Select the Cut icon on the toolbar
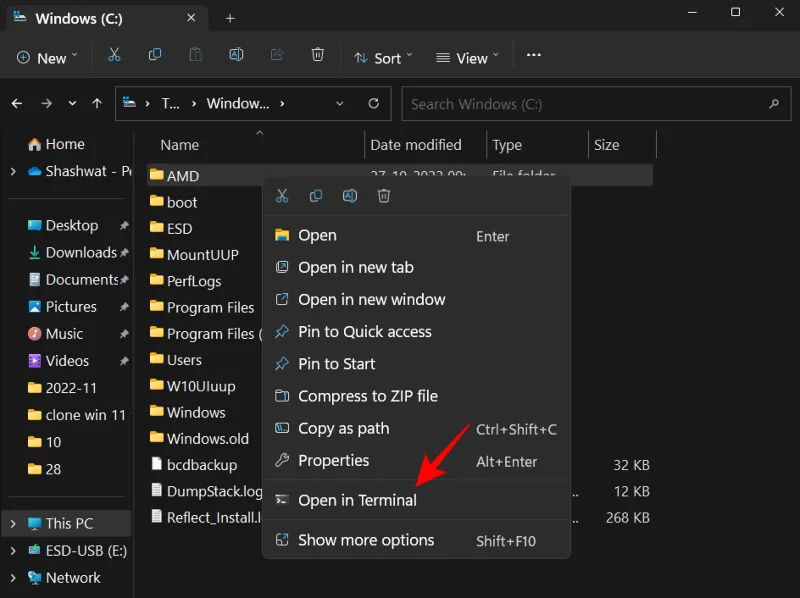The width and height of the screenshot is (800, 598). coord(114,55)
